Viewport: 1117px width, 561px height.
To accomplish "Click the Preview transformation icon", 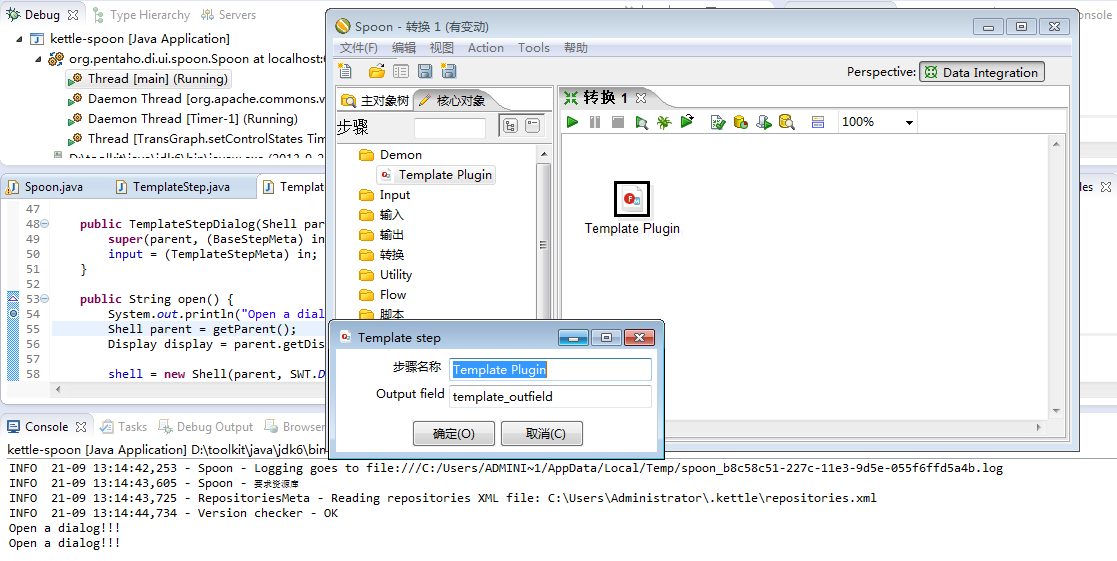I will pos(641,122).
